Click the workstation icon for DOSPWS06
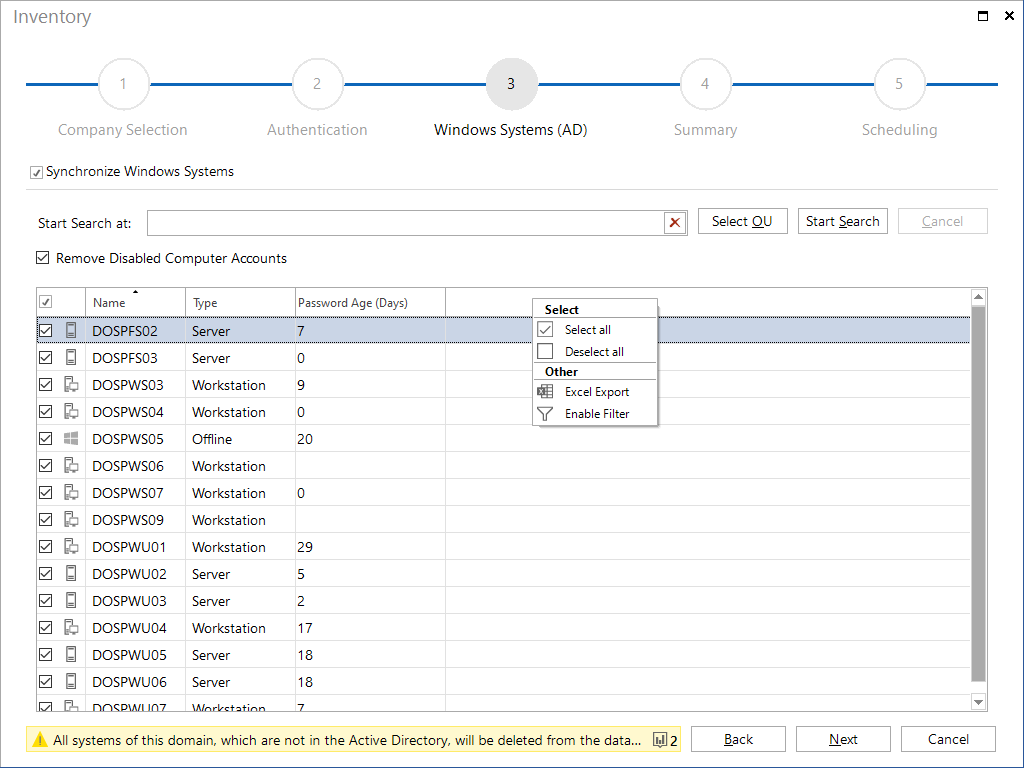 [71, 466]
